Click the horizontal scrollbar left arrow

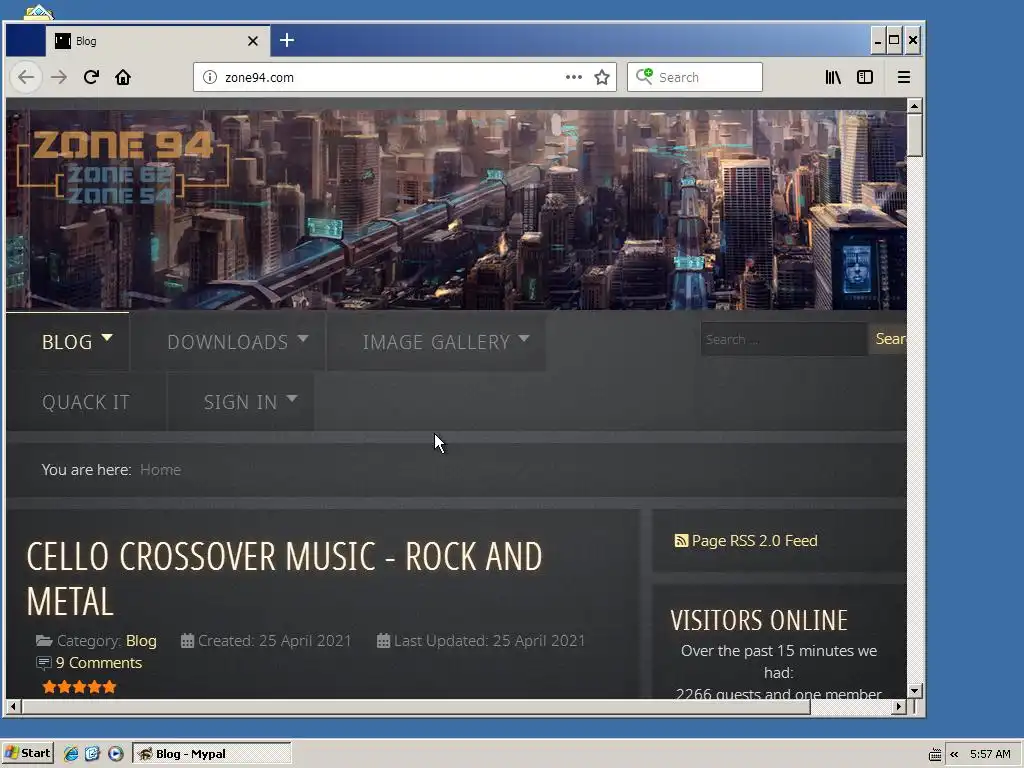[x=13, y=706]
